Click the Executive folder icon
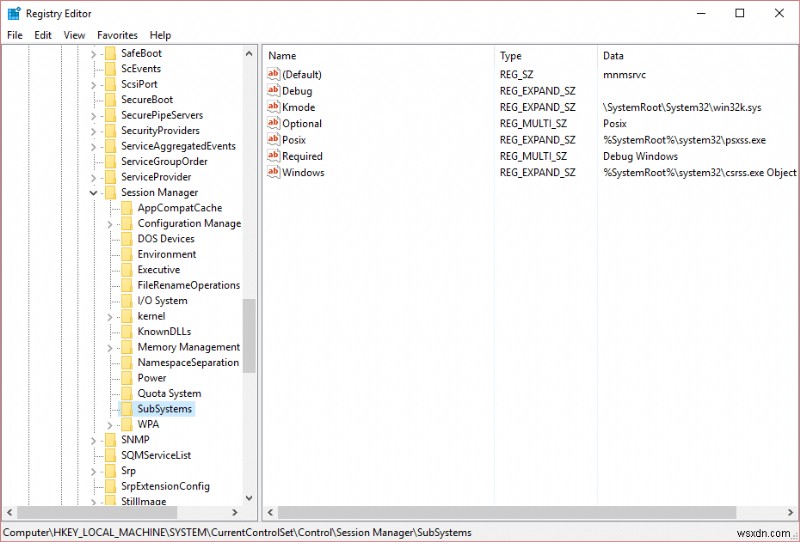This screenshot has height=542, width=800. [x=127, y=269]
